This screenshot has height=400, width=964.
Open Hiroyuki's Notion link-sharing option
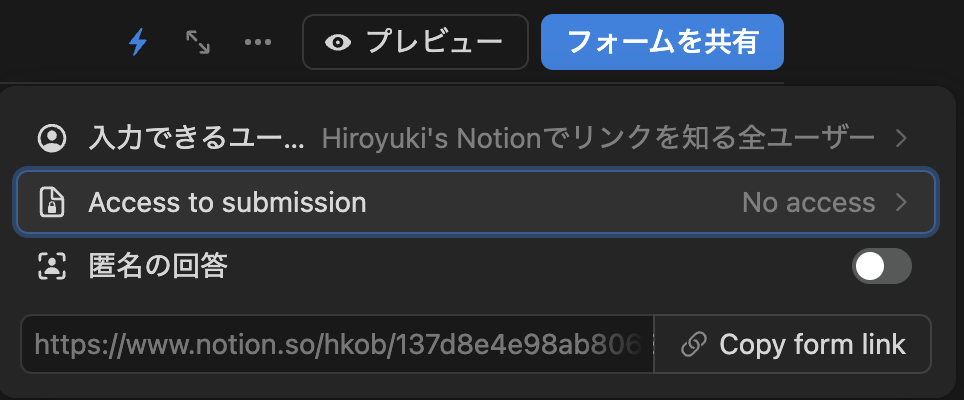point(598,138)
